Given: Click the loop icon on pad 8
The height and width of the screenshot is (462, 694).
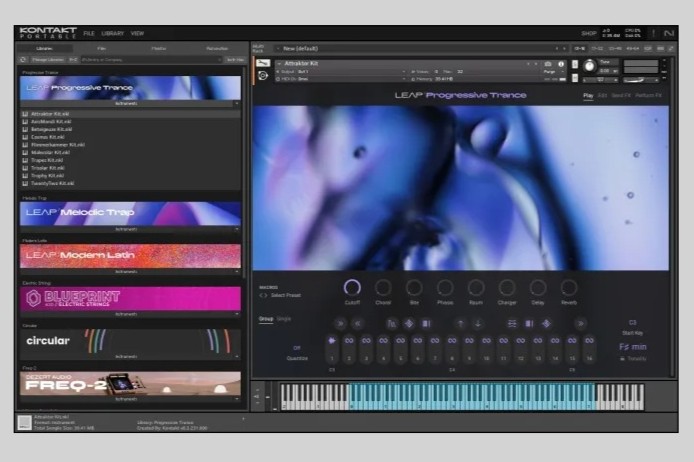Looking at the screenshot, I should pyautogui.click(x=452, y=340).
